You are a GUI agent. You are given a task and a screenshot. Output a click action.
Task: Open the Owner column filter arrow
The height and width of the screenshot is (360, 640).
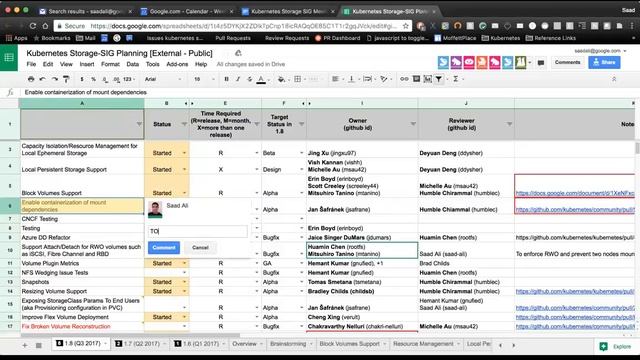point(413,124)
